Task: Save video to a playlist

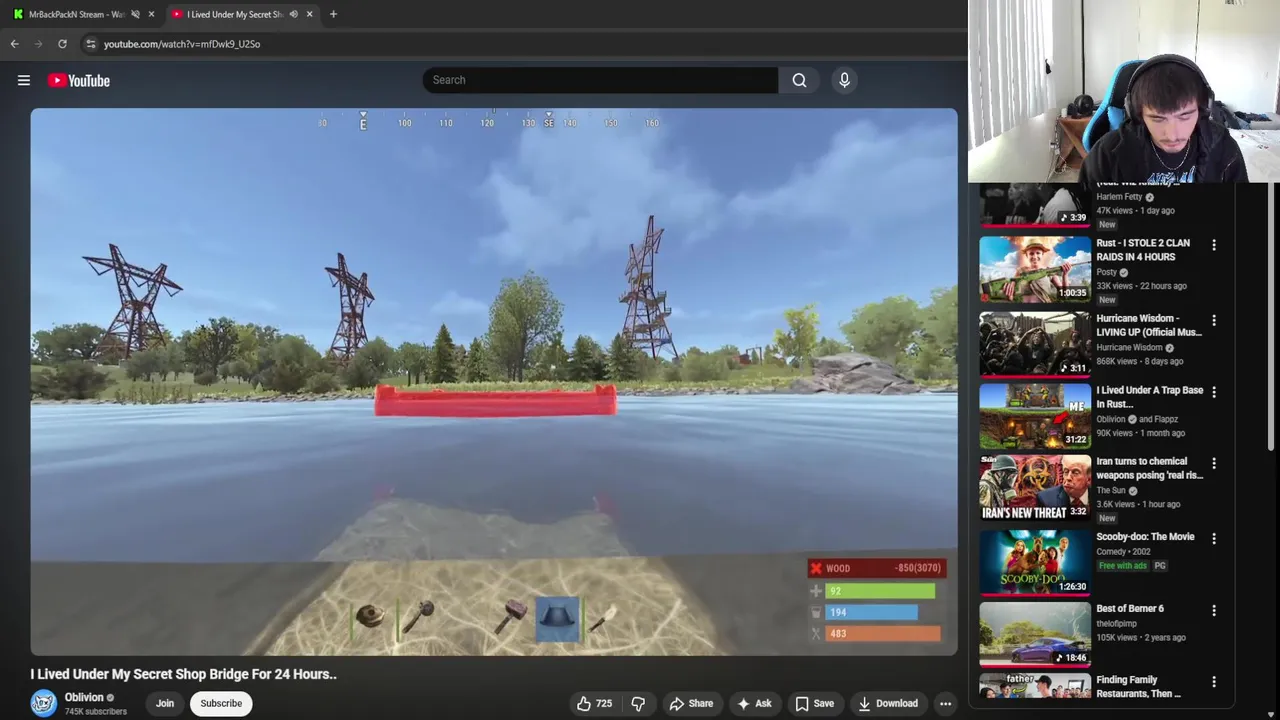Action: coord(814,704)
